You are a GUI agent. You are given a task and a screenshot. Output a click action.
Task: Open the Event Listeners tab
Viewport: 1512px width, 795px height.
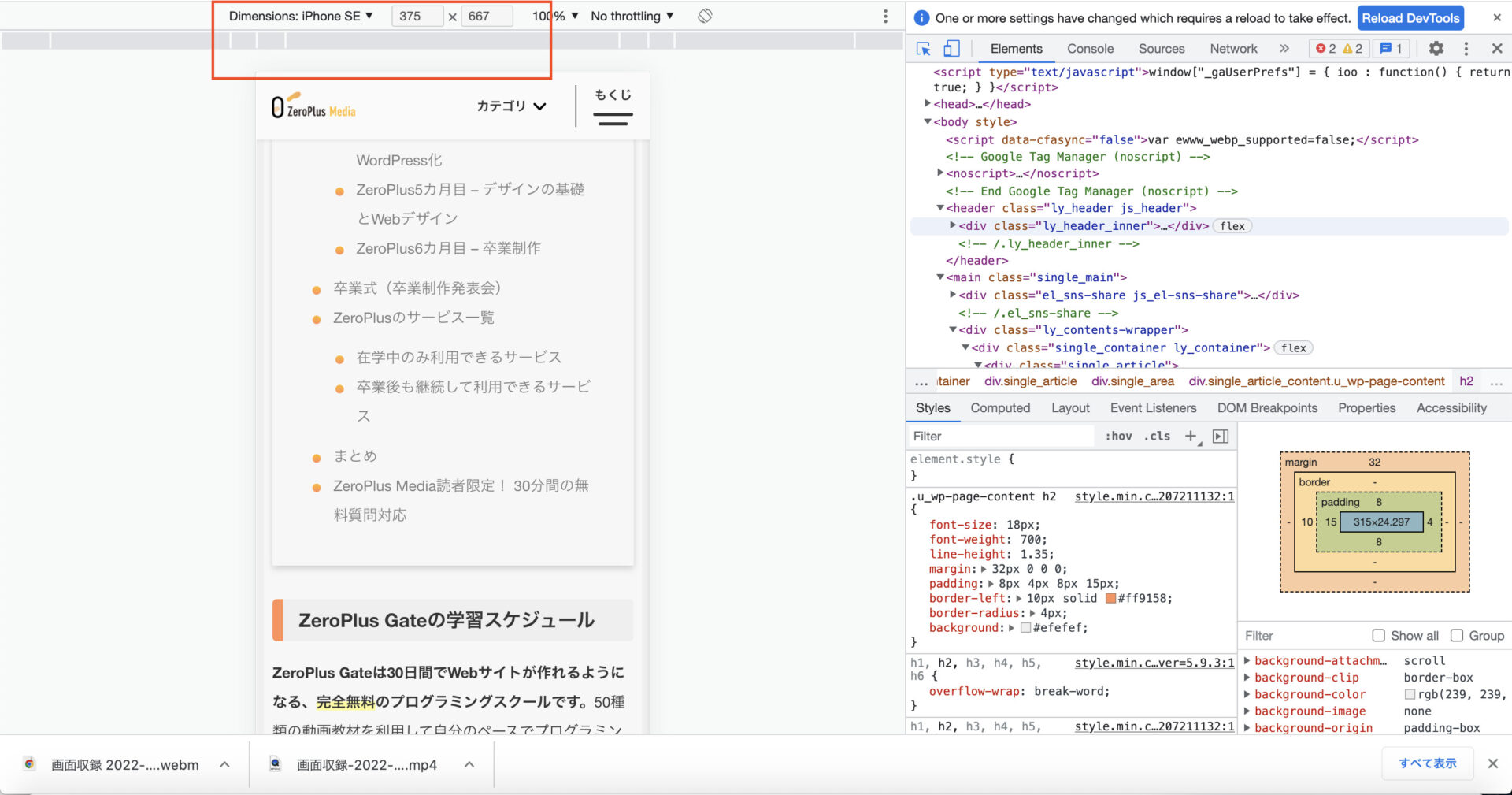click(1153, 408)
